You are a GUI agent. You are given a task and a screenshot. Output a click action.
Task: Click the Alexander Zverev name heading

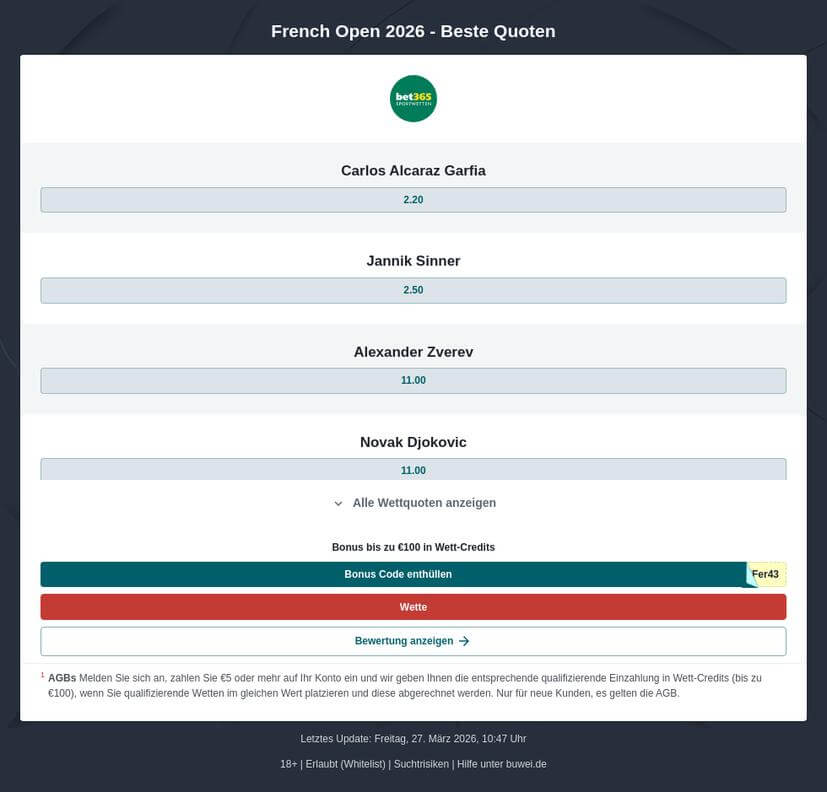[413, 352]
